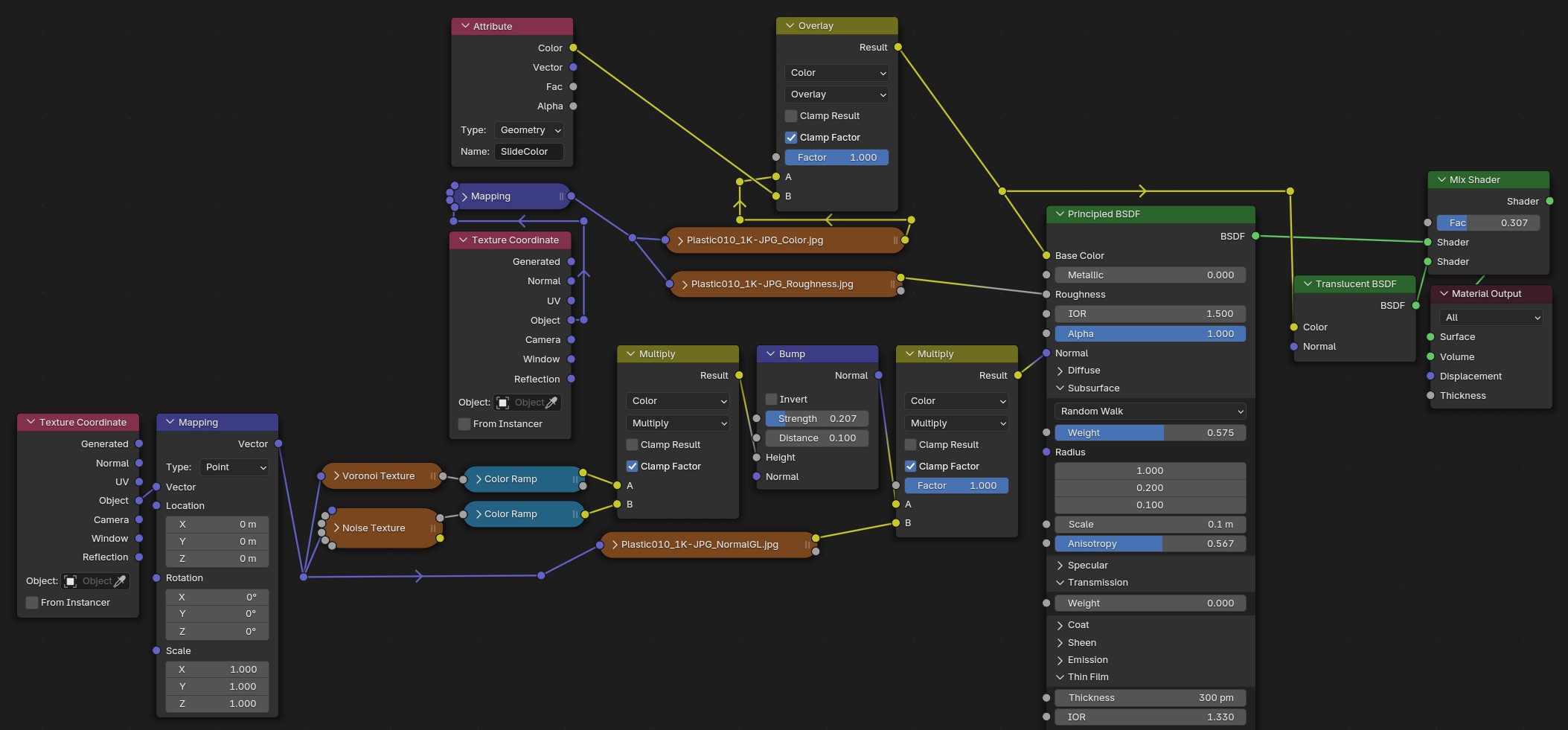
Task: Click the Overlay node Result output socket
Action: (x=898, y=47)
